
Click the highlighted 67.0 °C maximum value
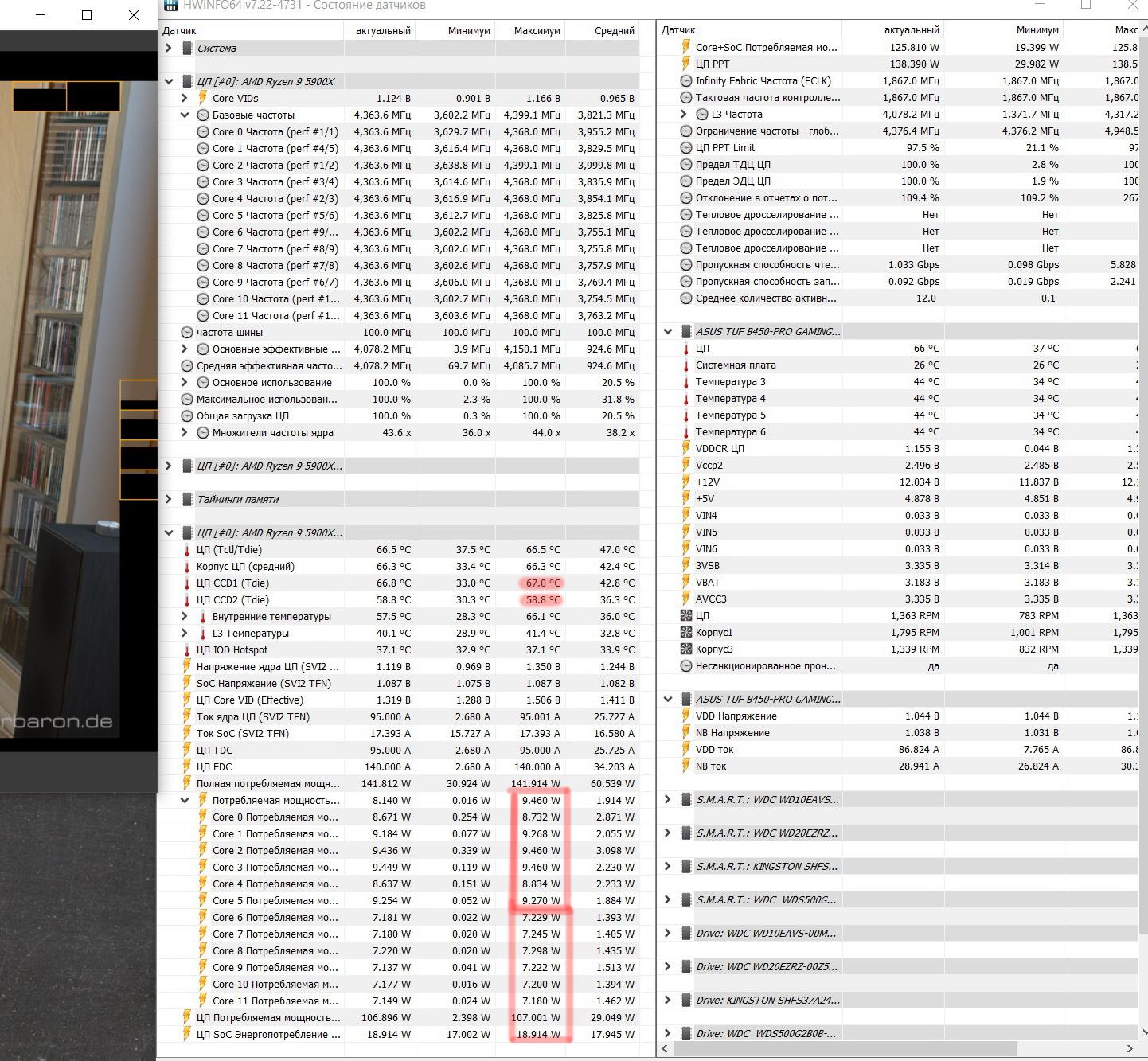click(x=543, y=583)
